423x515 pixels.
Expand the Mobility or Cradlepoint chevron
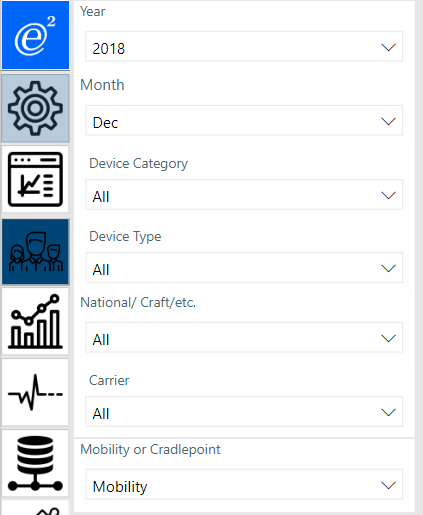coord(388,485)
